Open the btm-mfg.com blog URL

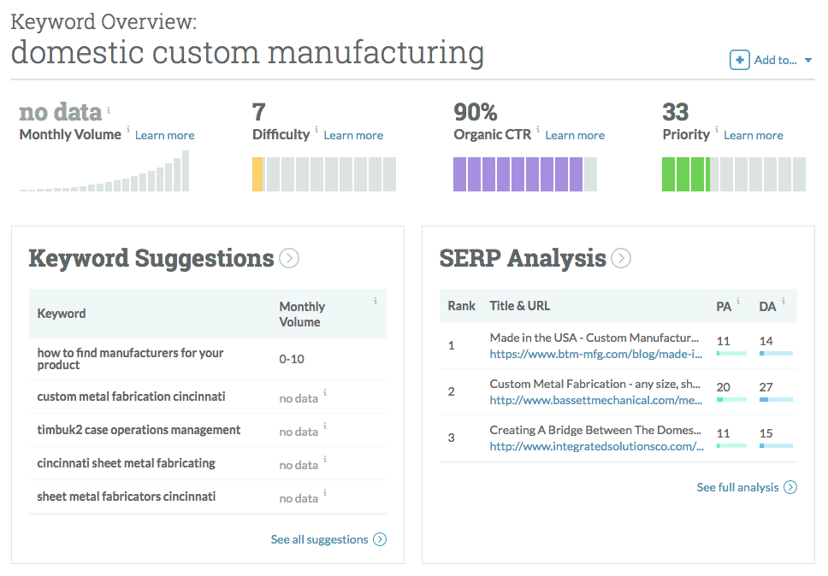(x=596, y=354)
